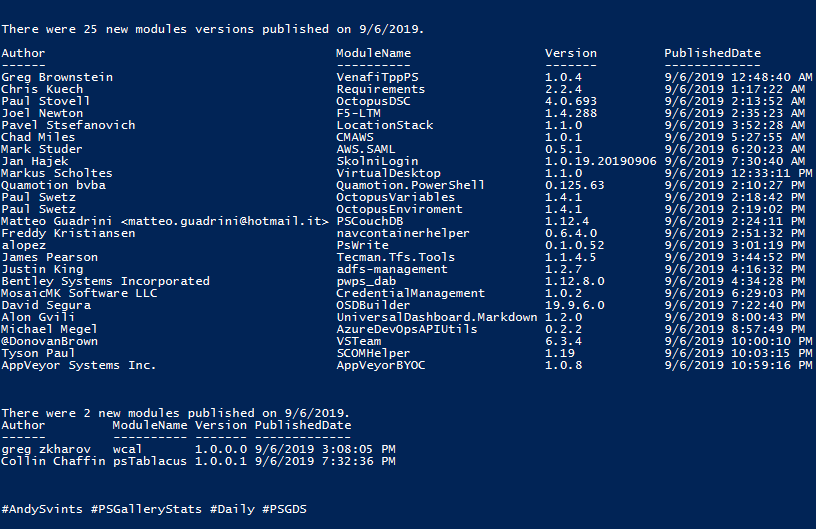Select the psTablacus module name
The image size is (816, 529).
pos(150,461)
